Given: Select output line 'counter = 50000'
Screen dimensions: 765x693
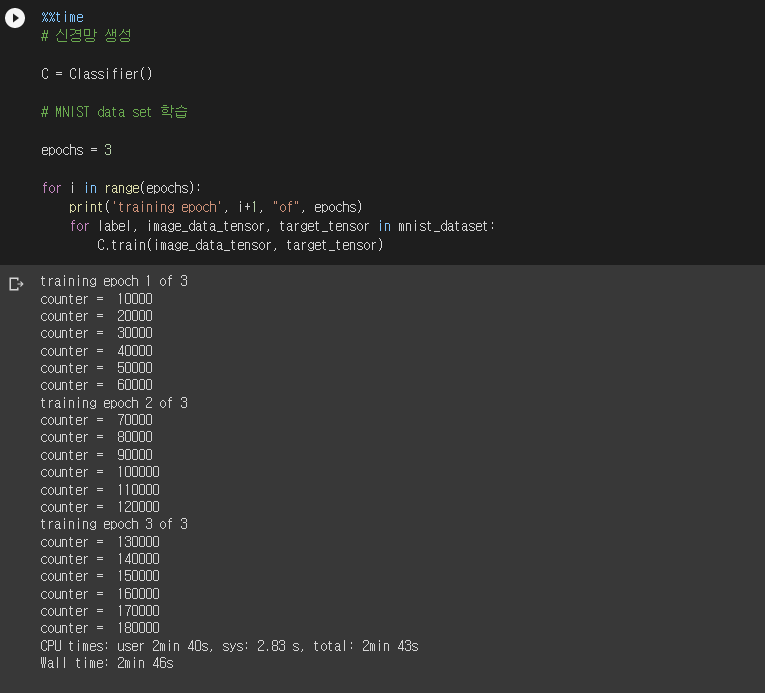Looking at the screenshot, I should coord(97,368).
